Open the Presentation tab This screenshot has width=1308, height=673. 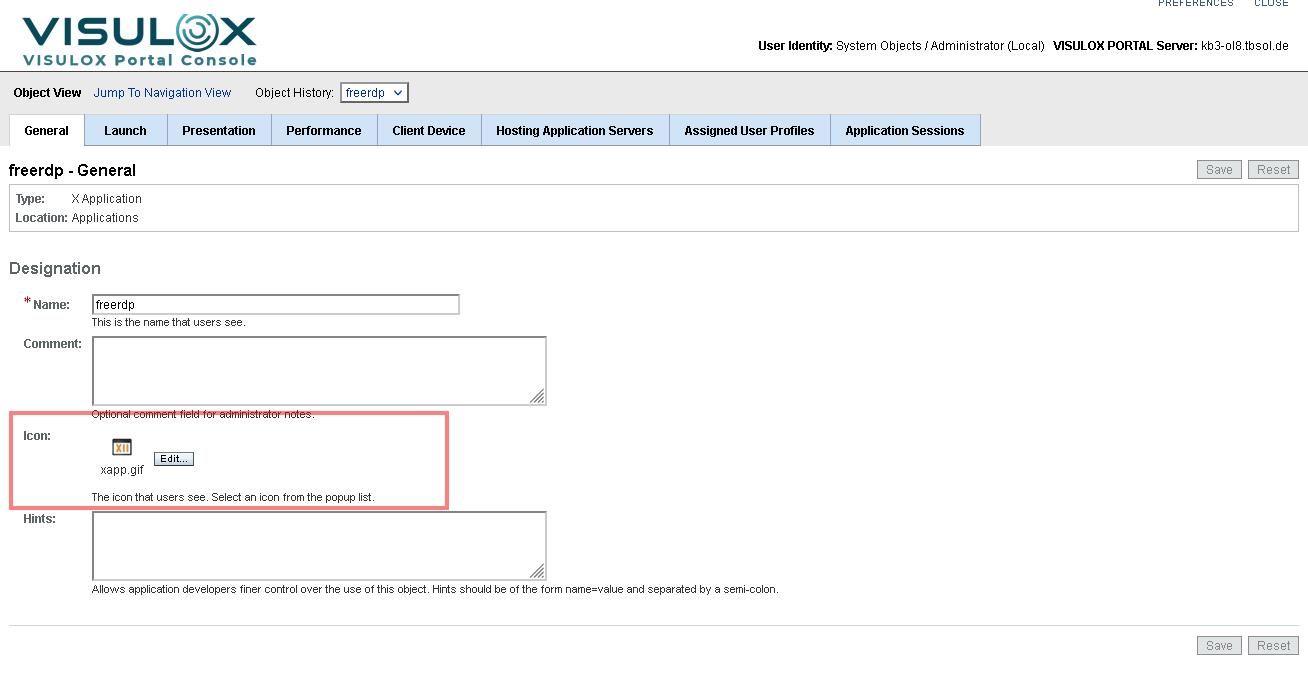click(218, 131)
